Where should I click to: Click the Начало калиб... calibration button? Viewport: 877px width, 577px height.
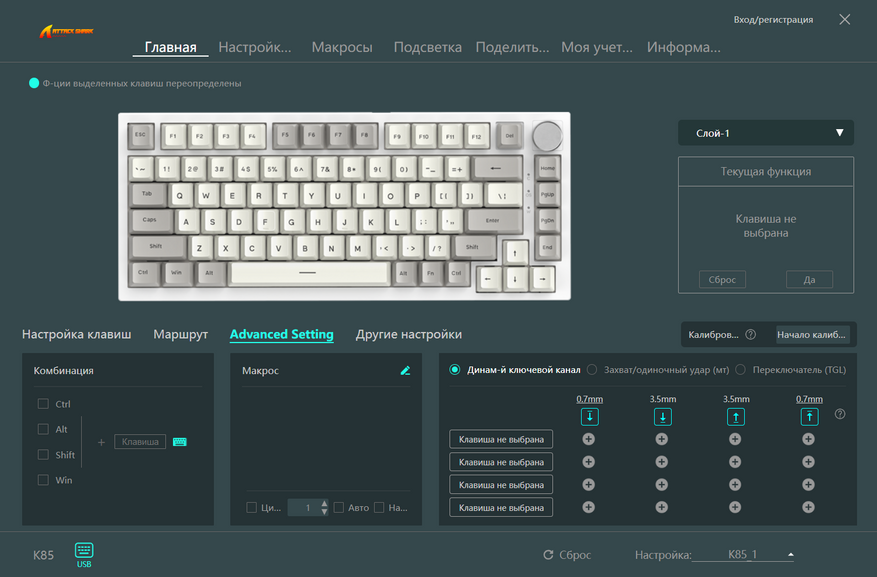tap(811, 334)
